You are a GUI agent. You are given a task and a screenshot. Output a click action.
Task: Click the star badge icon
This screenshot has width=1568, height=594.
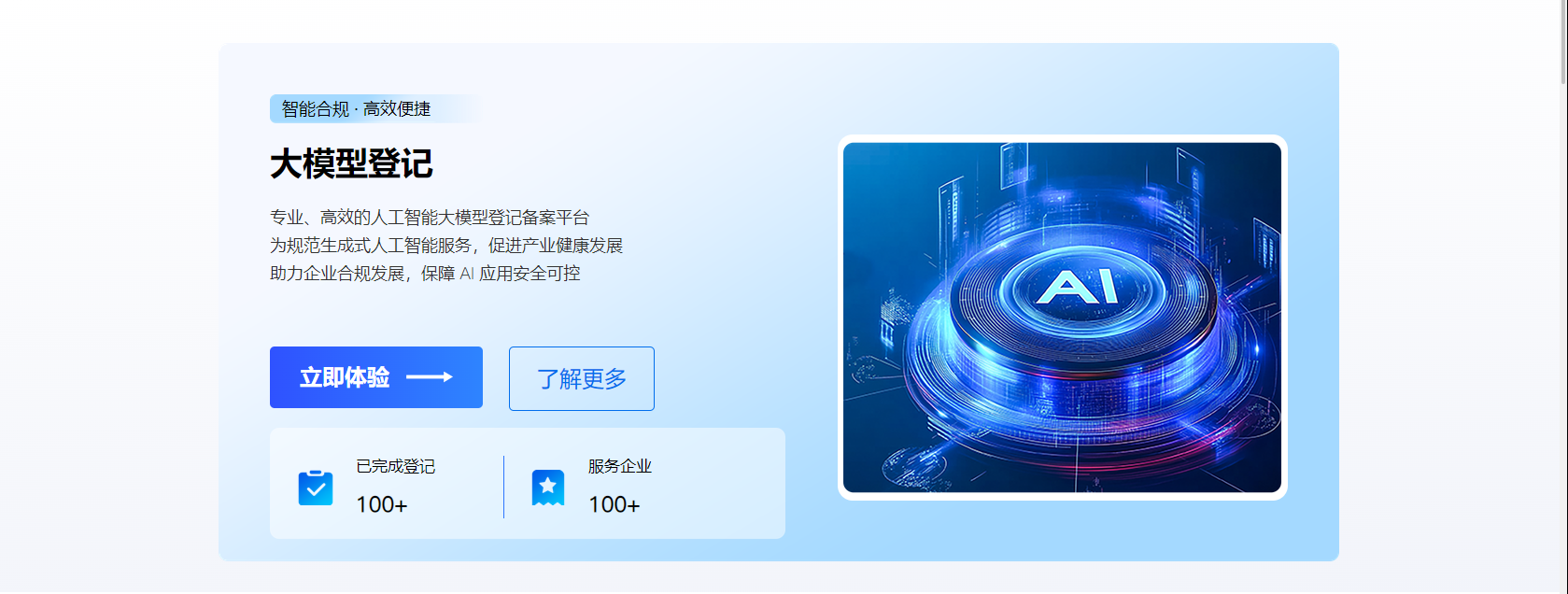(548, 488)
